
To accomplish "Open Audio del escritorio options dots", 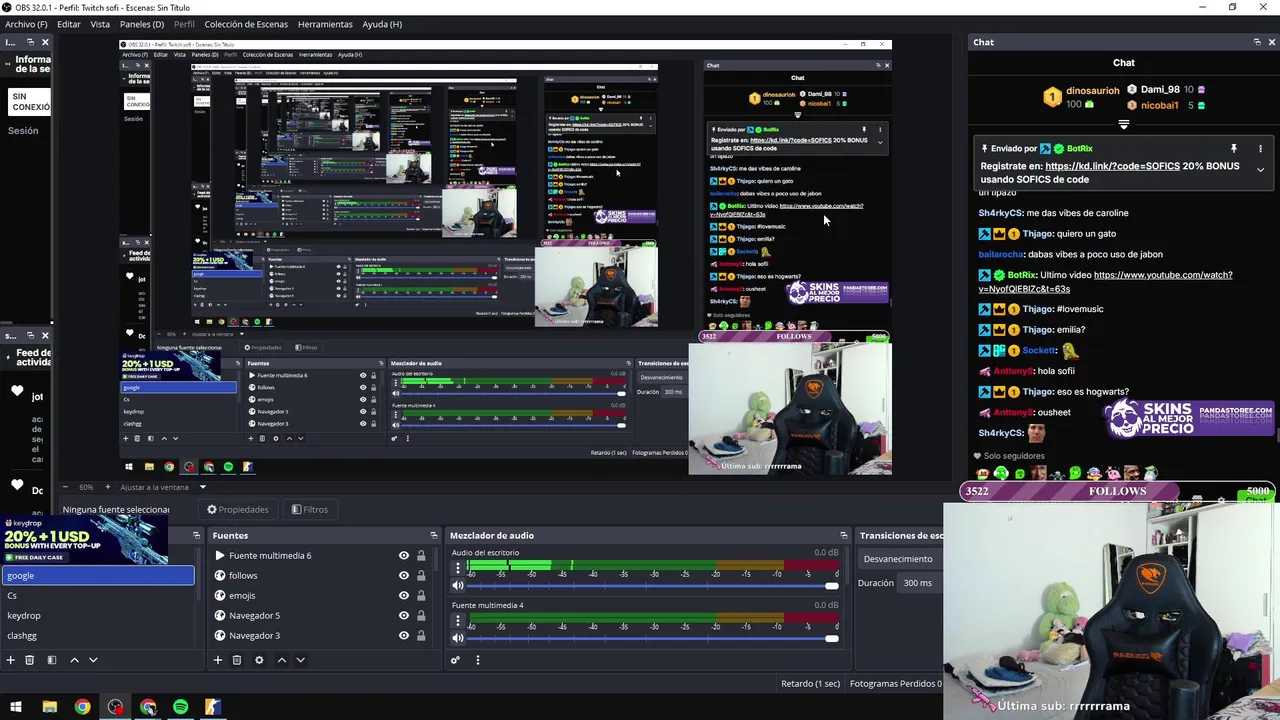I will [x=458, y=568].
